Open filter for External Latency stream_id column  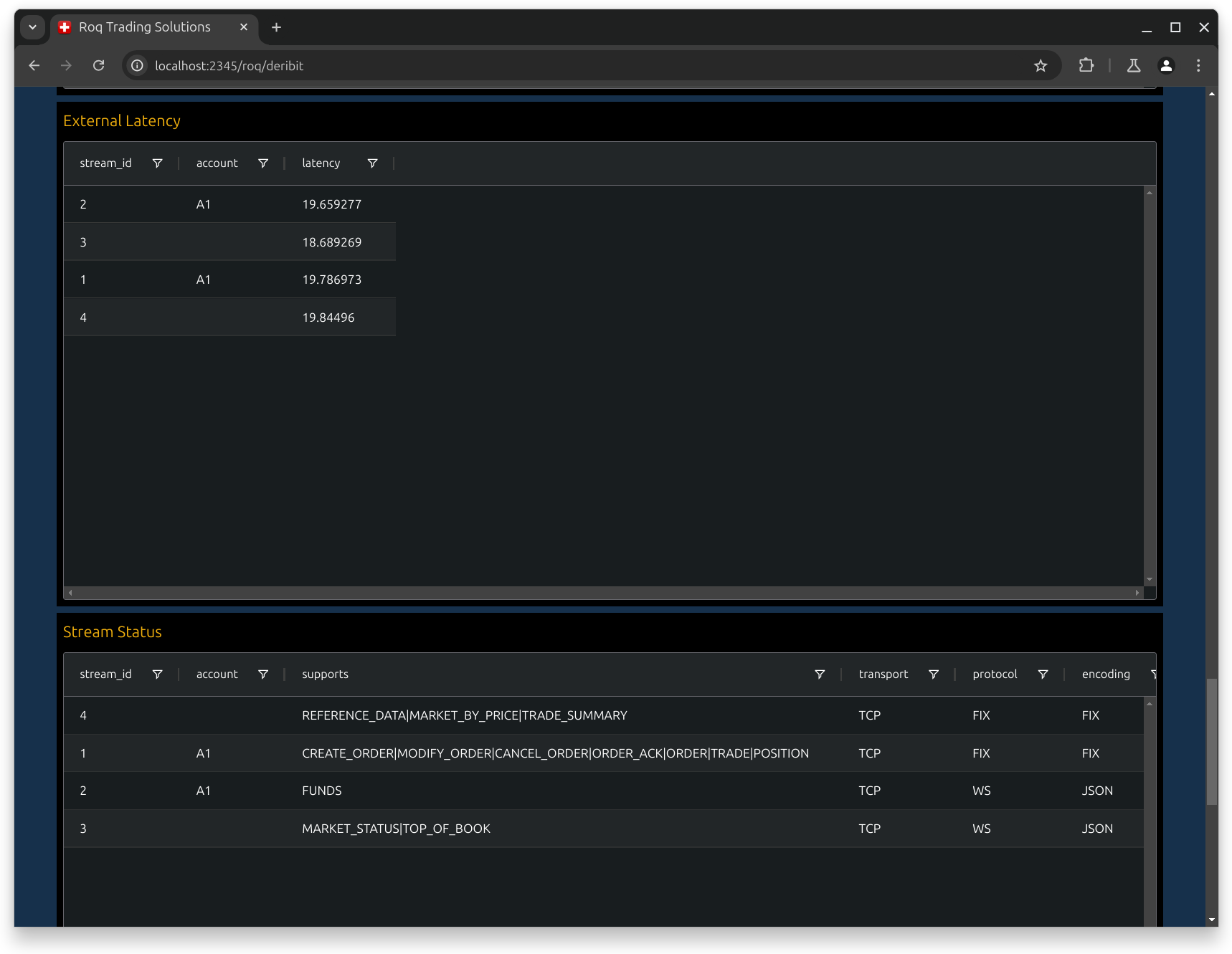coord(157,163)
